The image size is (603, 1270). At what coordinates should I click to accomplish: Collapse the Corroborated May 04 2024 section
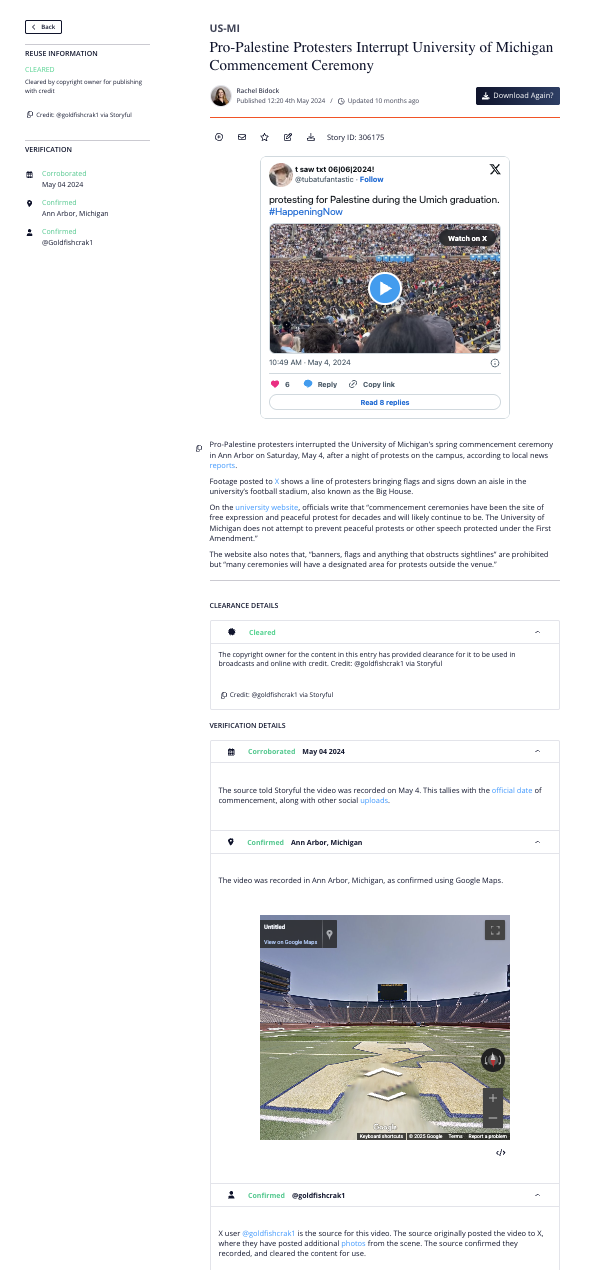[538, 751]
